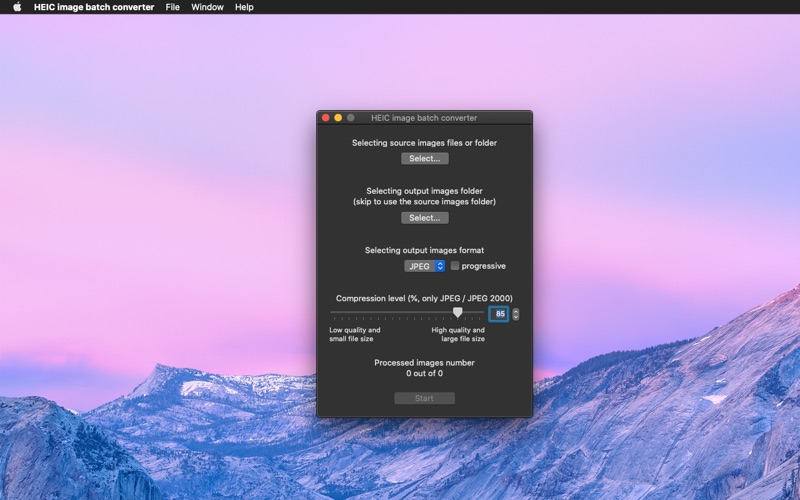Click Select under output images folder

pos(424,218)
